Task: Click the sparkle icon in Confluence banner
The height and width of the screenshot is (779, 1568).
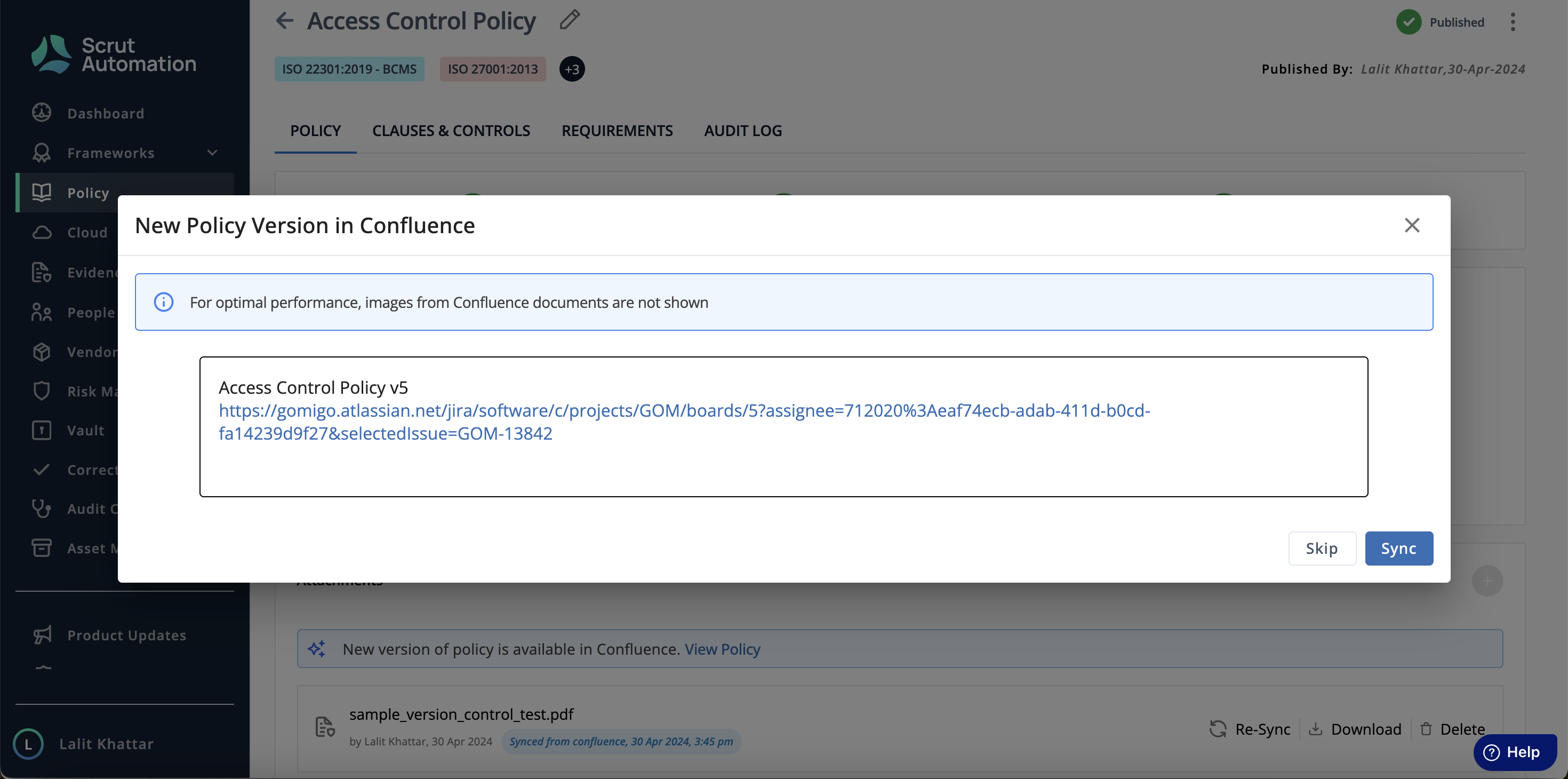Action: 317,649
